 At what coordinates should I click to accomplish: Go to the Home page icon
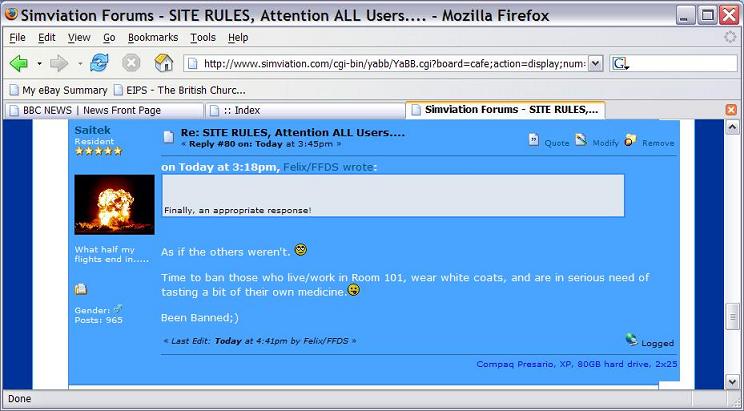pyautogui.click(x=163, y=63)
